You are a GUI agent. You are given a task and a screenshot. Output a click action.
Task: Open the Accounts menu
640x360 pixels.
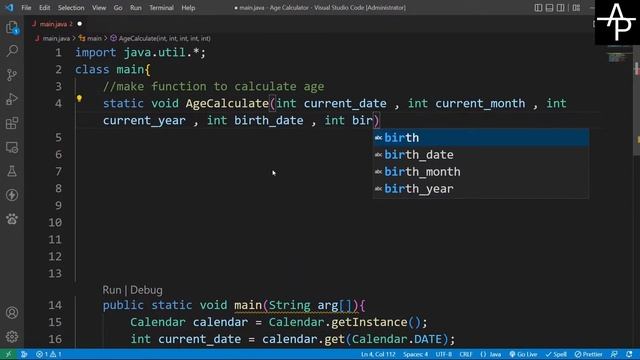[12, 313]
